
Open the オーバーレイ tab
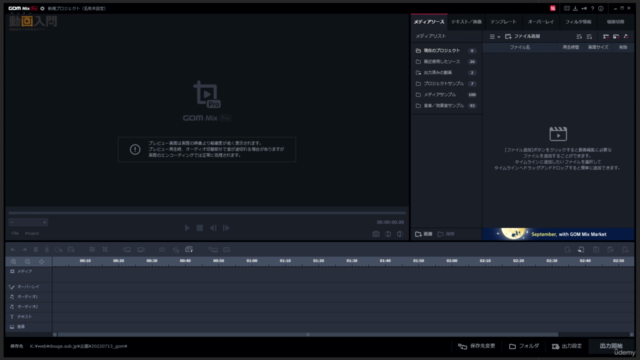[541, 22]
